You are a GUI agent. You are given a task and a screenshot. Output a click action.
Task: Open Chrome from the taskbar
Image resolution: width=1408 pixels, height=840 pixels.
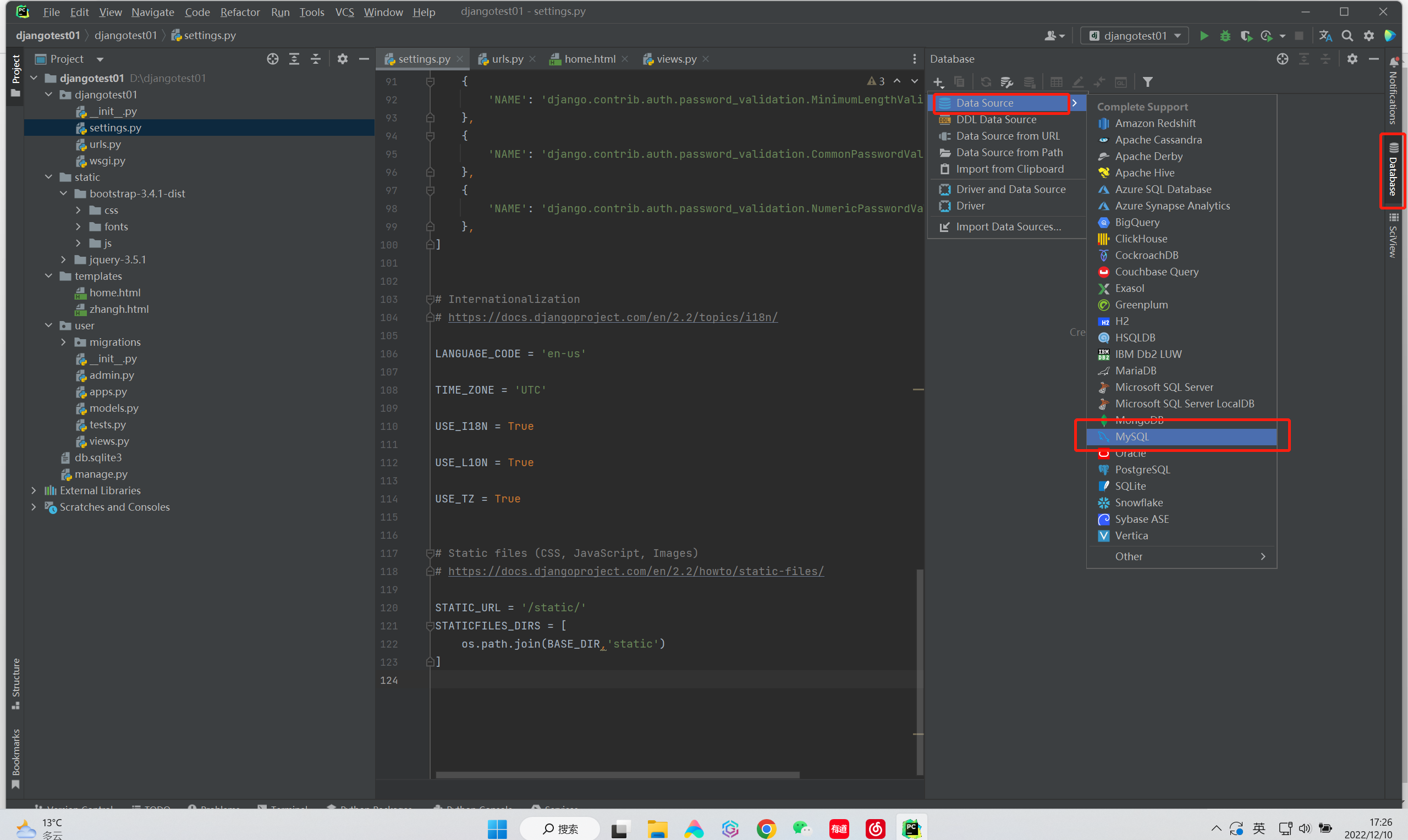coord(766,829)
